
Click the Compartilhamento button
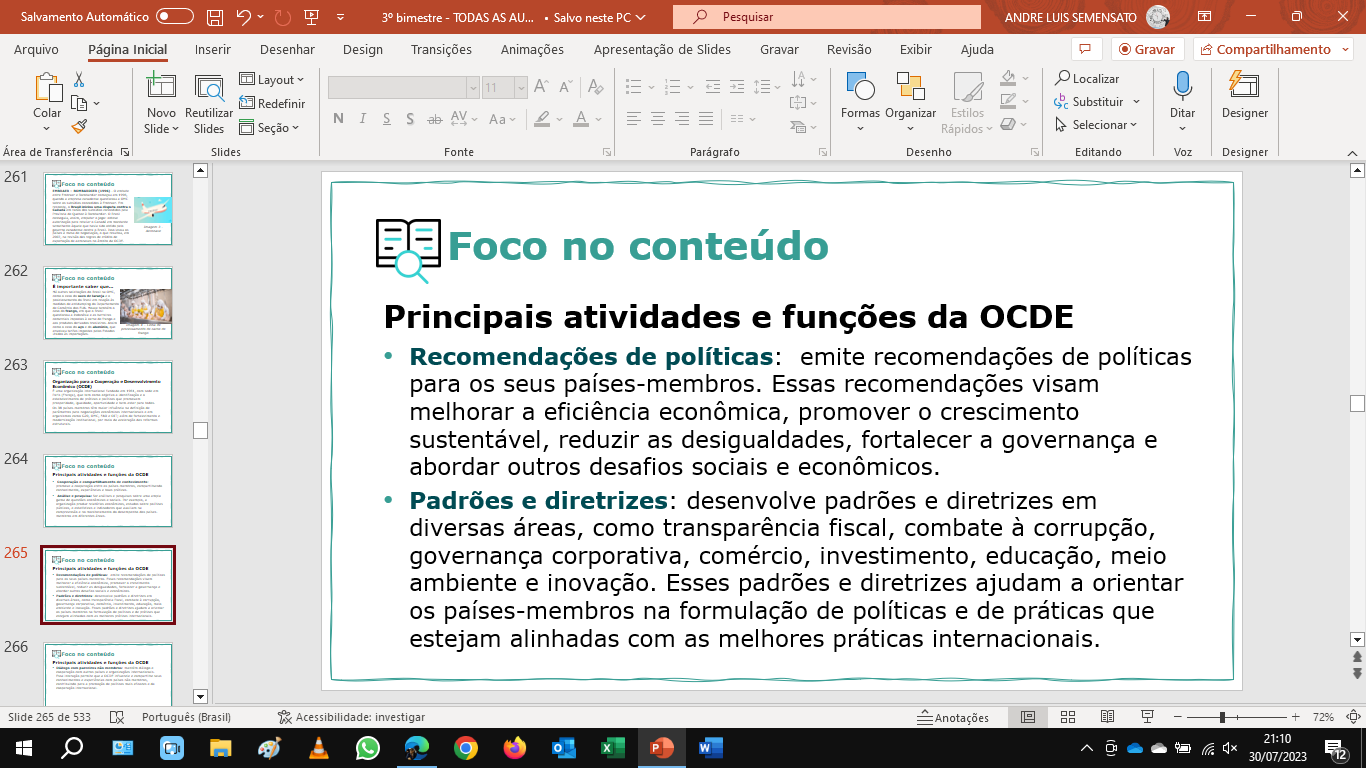(x=1272, y=49)
